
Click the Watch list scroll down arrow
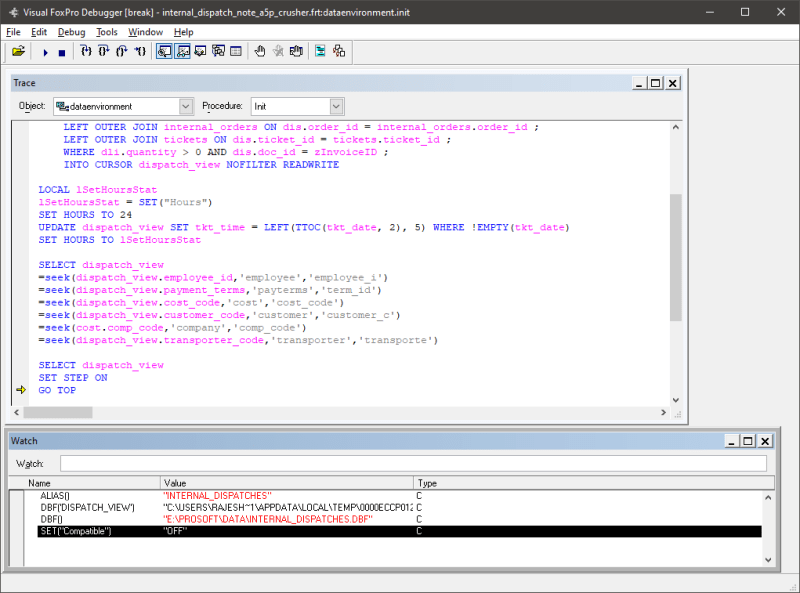tap(768, 560)
